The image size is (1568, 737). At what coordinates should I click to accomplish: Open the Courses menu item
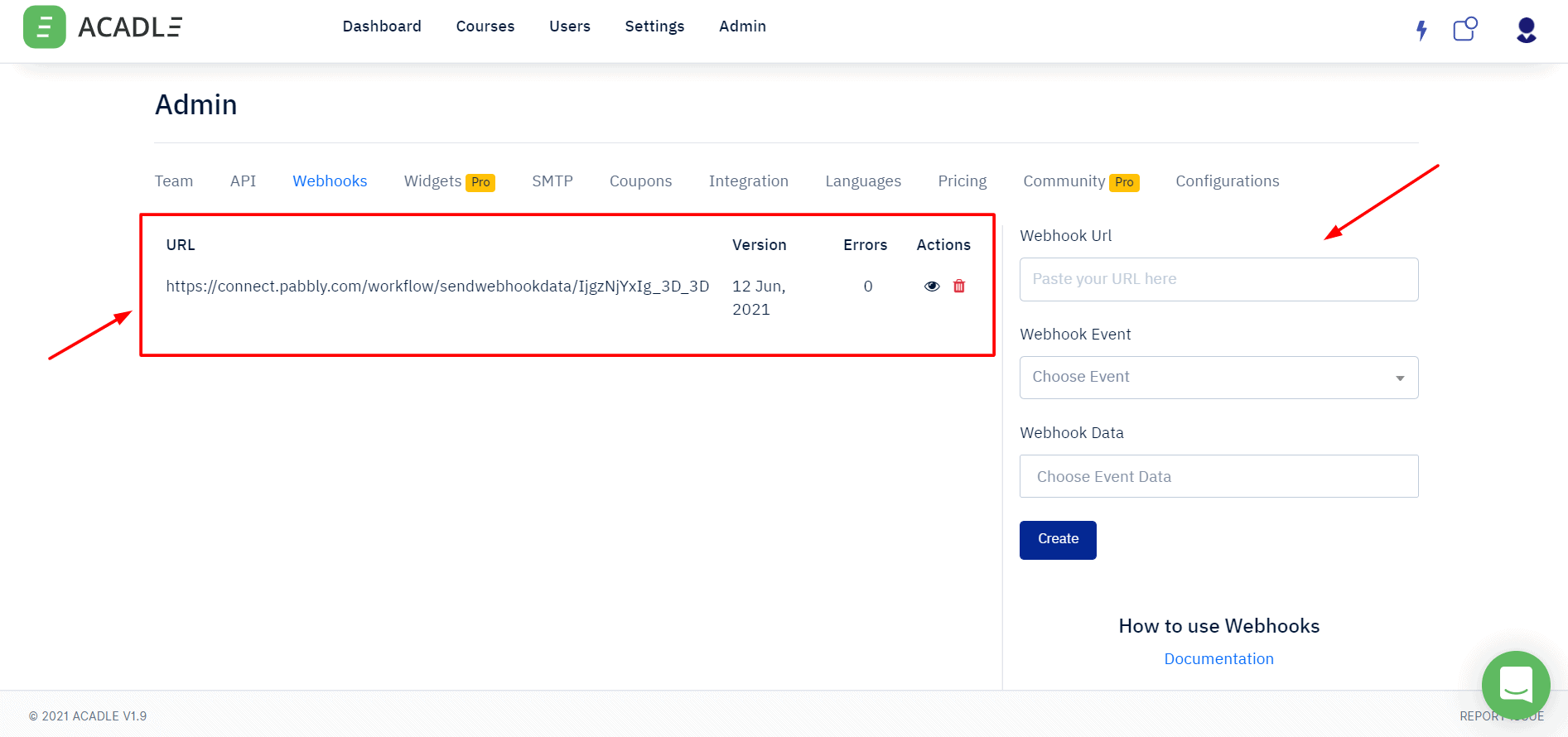(x=485, y=26)
